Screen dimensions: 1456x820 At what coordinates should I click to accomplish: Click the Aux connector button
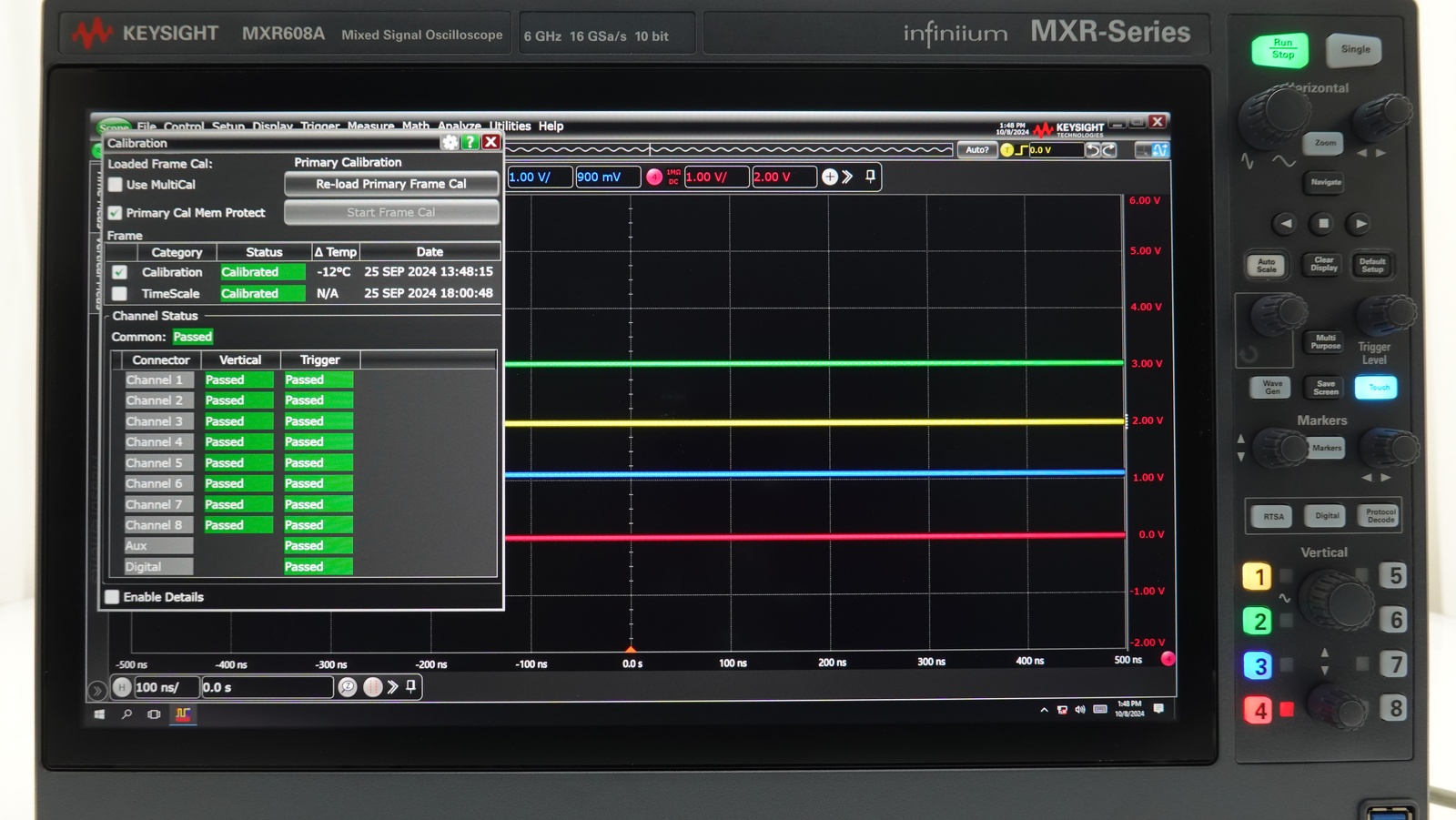158,546
